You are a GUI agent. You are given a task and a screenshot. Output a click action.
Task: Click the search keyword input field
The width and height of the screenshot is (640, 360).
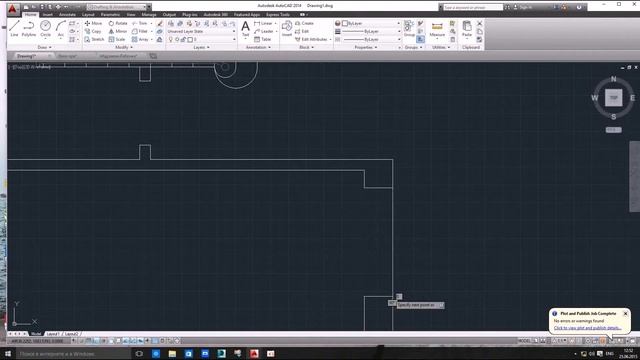[473, 7]
